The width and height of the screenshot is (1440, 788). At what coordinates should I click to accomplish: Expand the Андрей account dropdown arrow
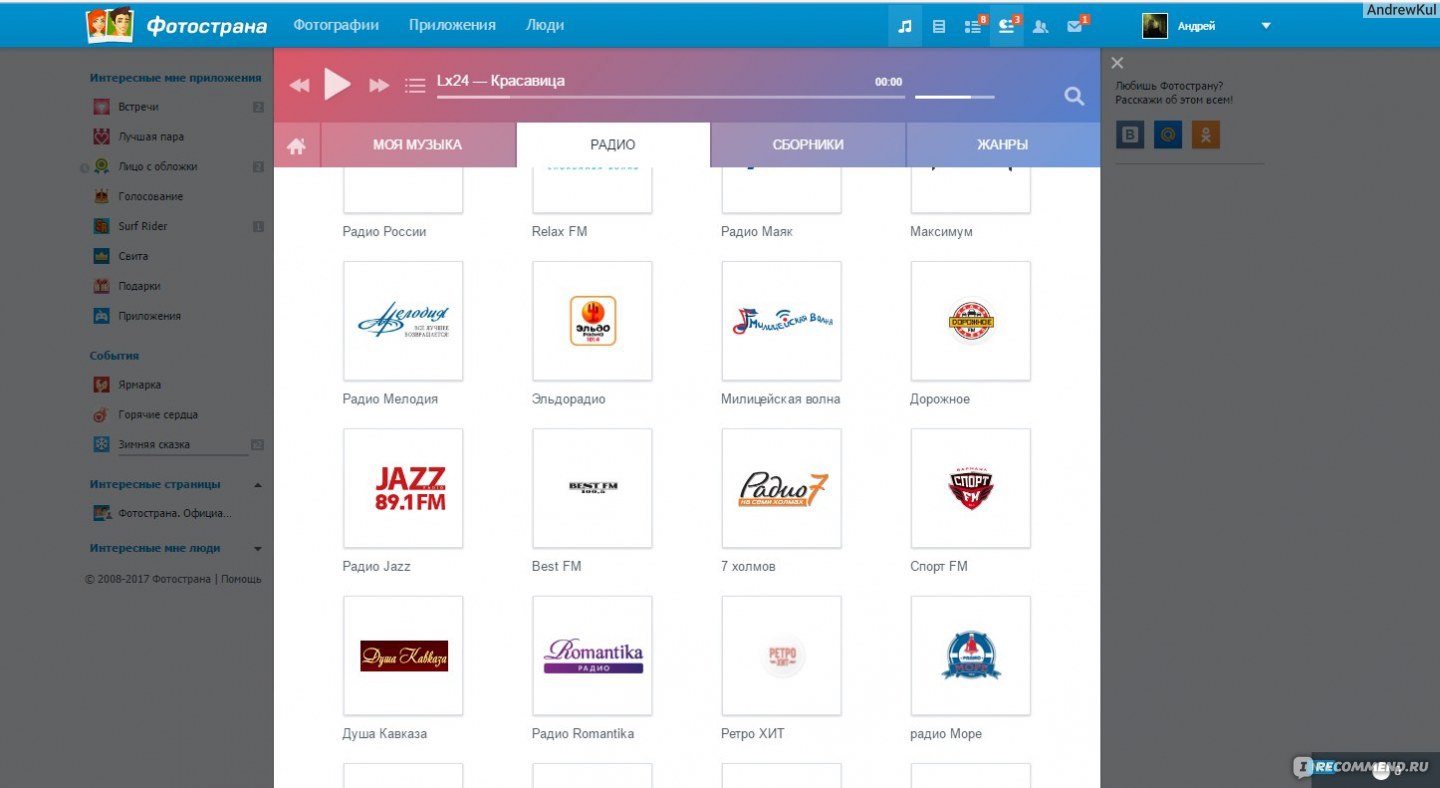pyautogui.click(x=1266, y=27)
